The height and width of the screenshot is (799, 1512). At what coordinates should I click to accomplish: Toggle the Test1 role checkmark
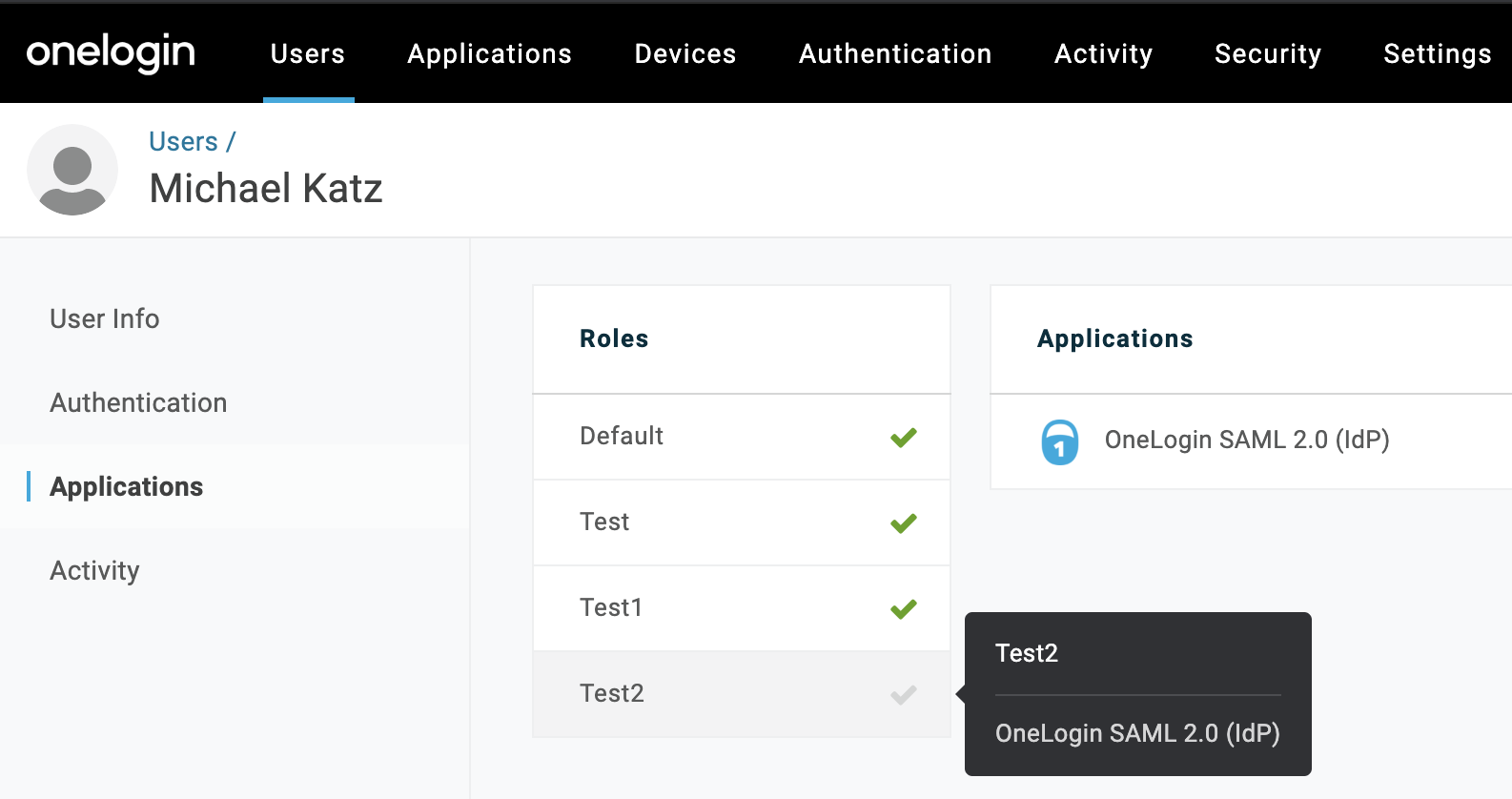click(904, 609)
